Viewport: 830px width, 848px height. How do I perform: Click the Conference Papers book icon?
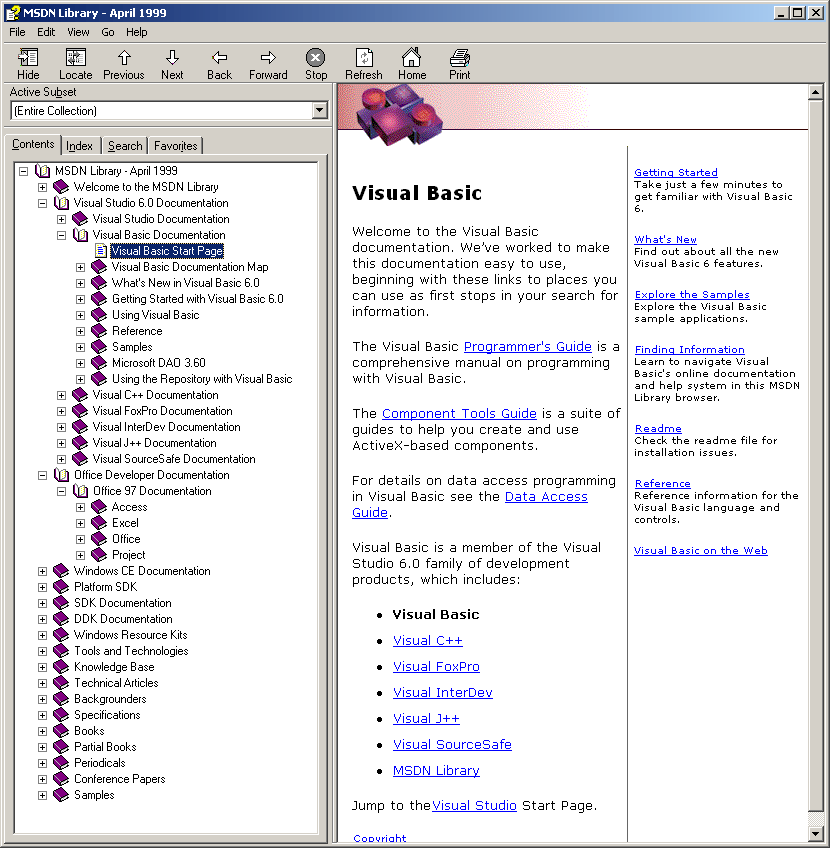61,779
